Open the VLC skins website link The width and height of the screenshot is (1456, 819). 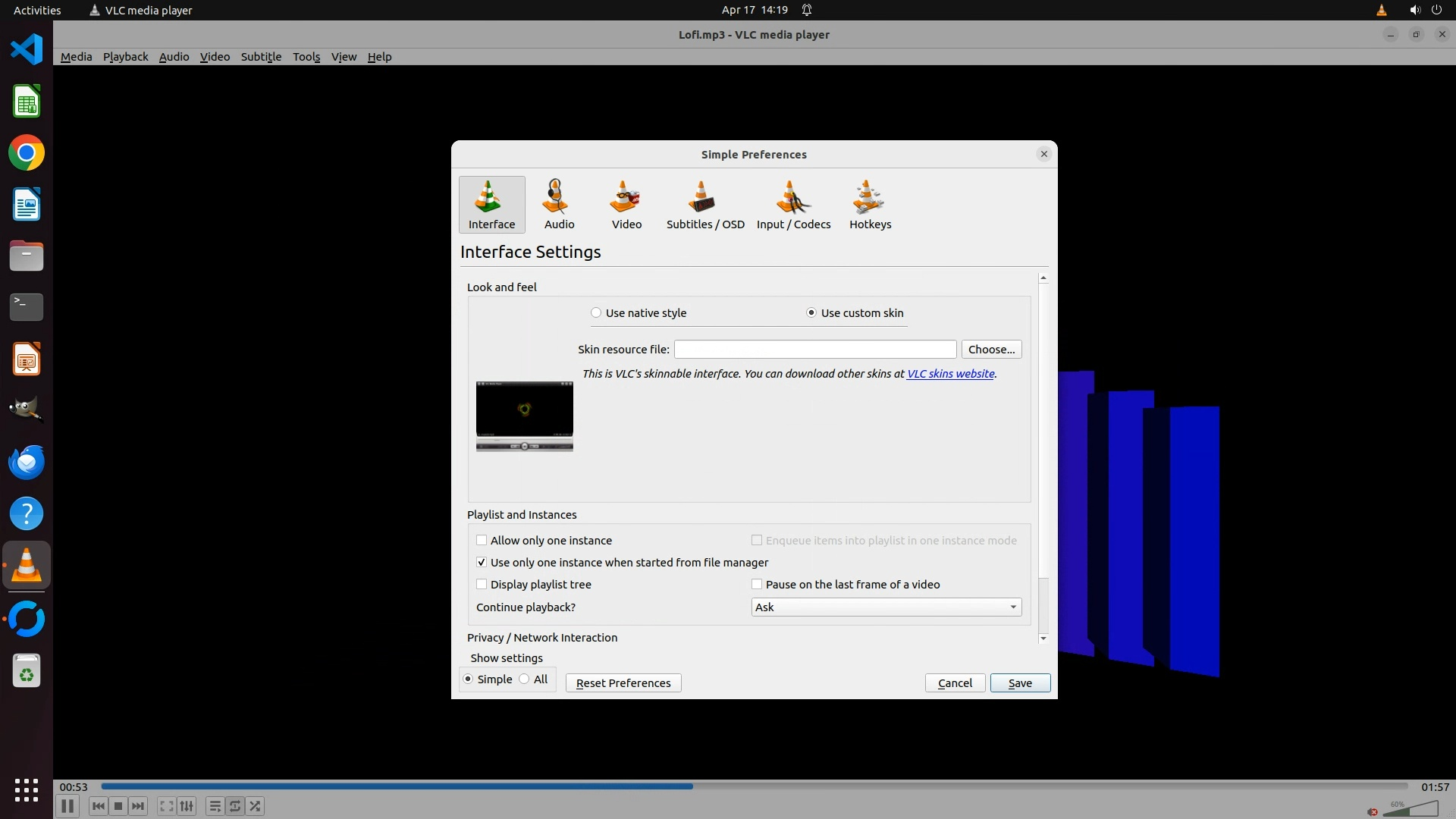[950, 374]
